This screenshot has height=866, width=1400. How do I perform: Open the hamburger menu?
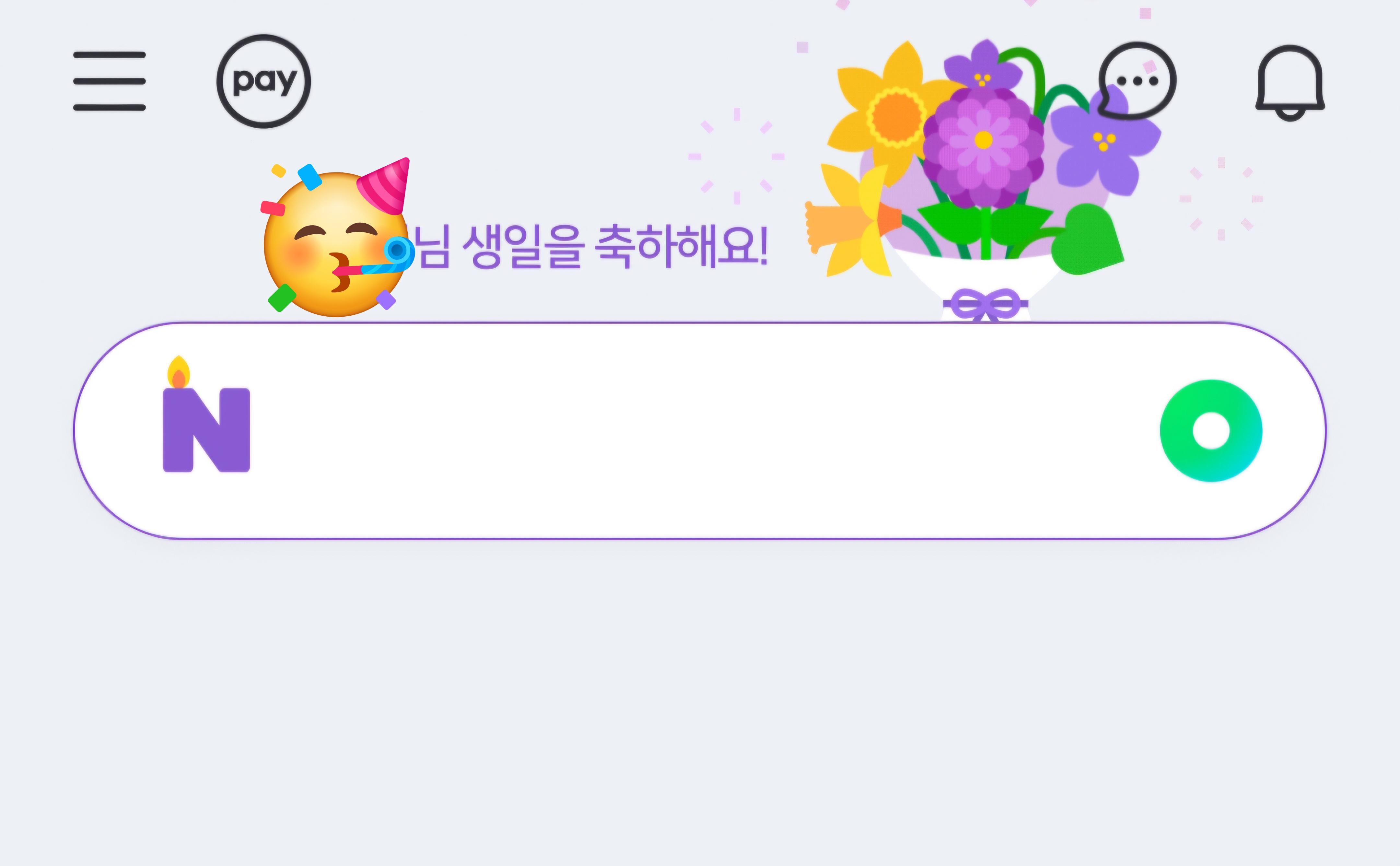pyautogui.click(x=109, y=81)
